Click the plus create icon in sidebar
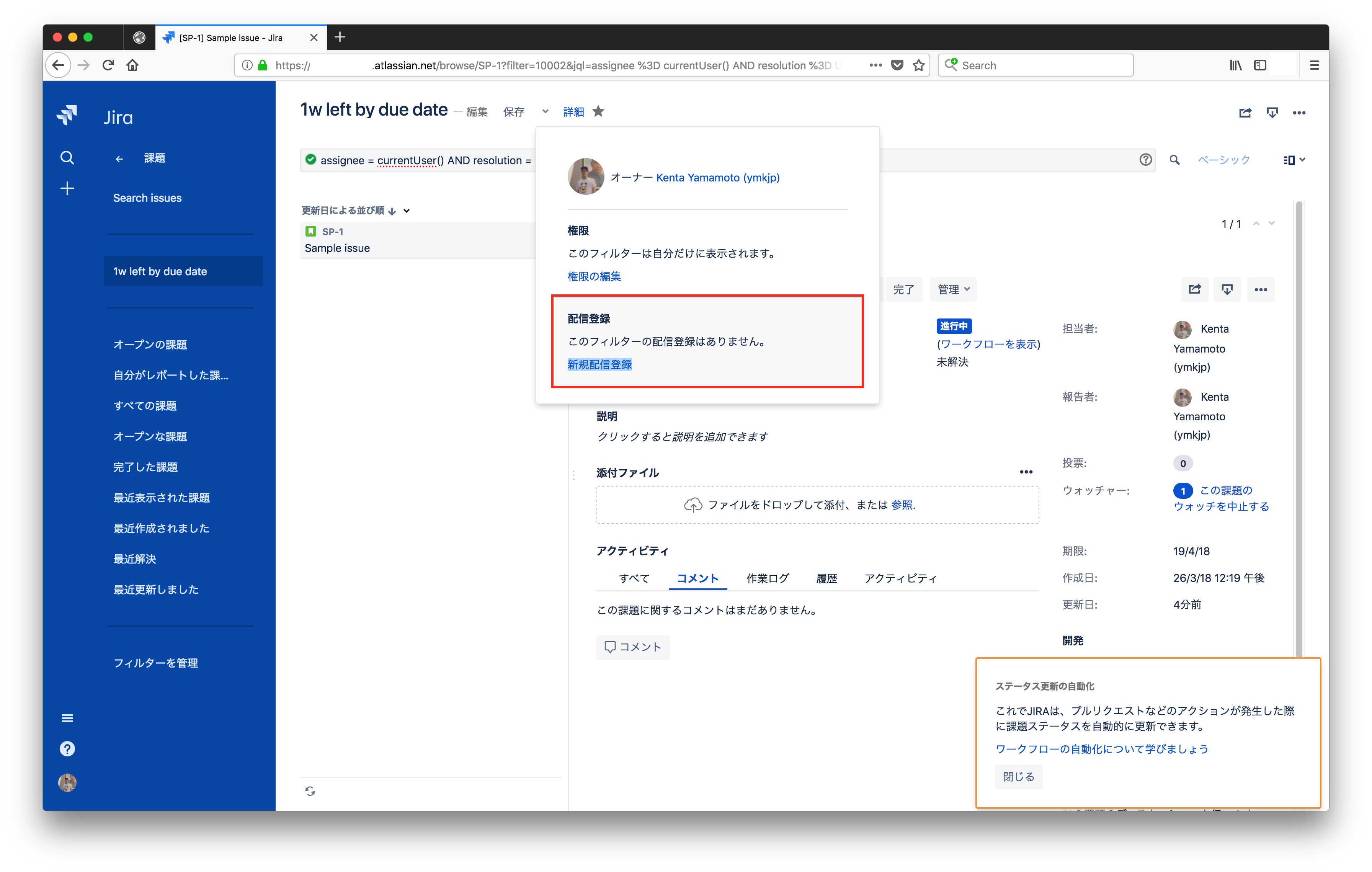 (67, 189)
